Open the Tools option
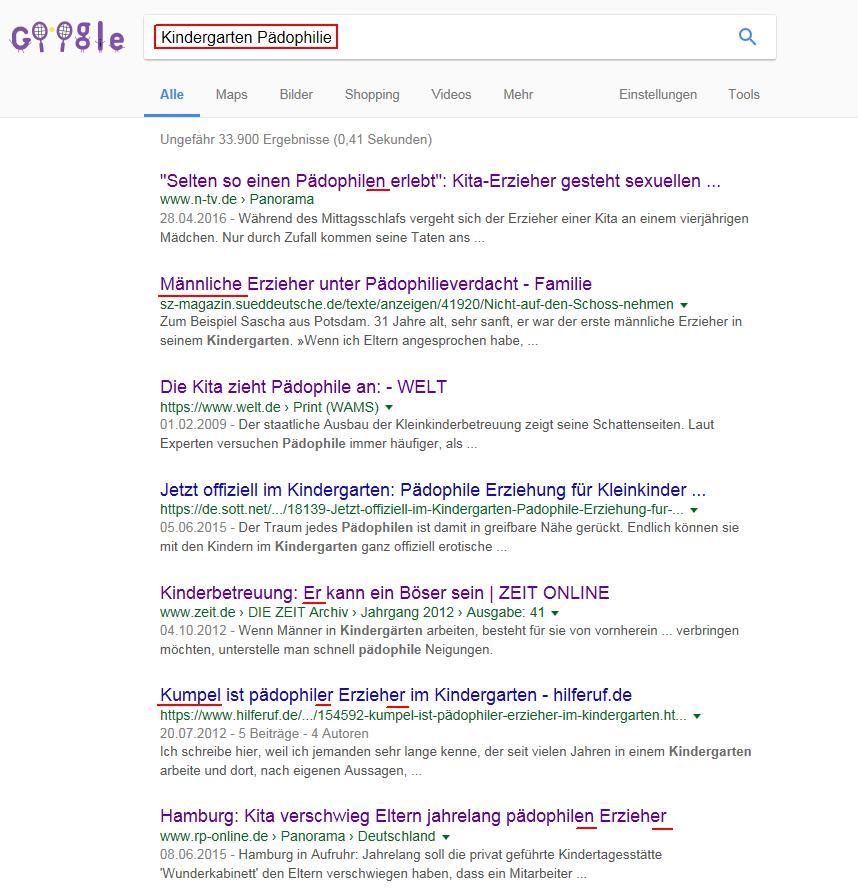This screenshot has height=894, width=858. pyautogui.click(x=743, y=95)
